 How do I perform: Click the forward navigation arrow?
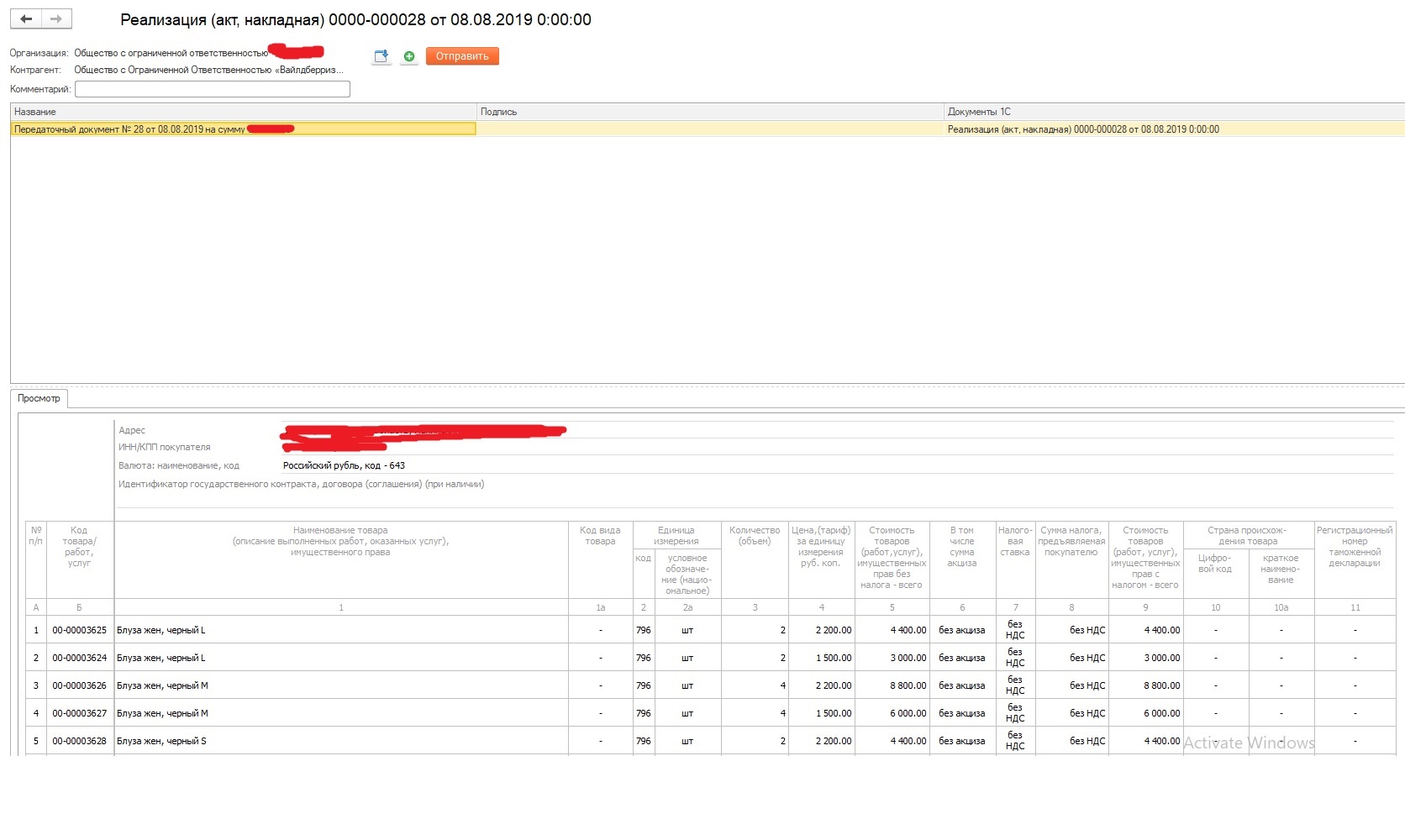56,18
